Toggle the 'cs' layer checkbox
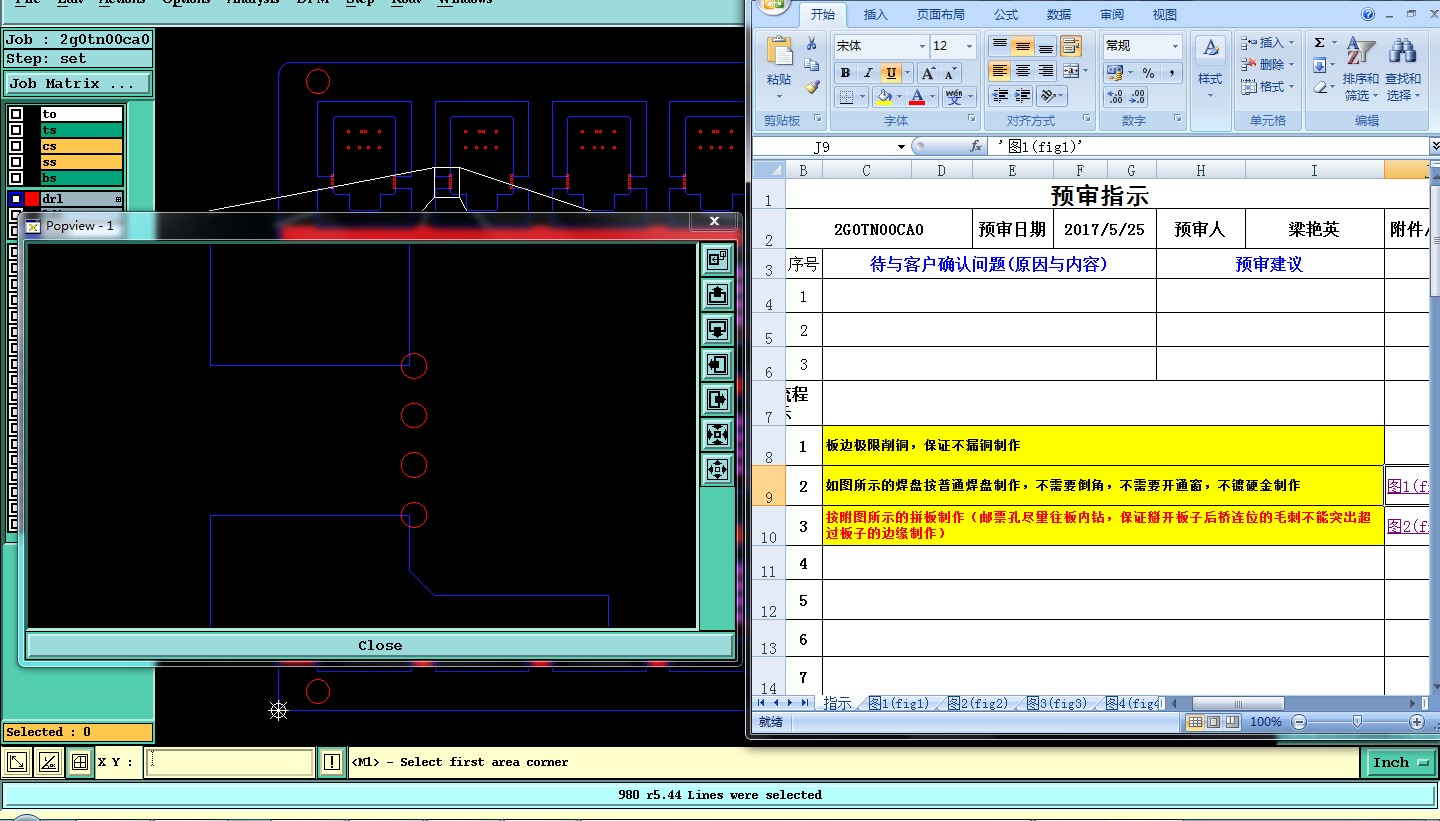Image resolution: width=1440 pixels, height=821 pixels. coord(16,146)
